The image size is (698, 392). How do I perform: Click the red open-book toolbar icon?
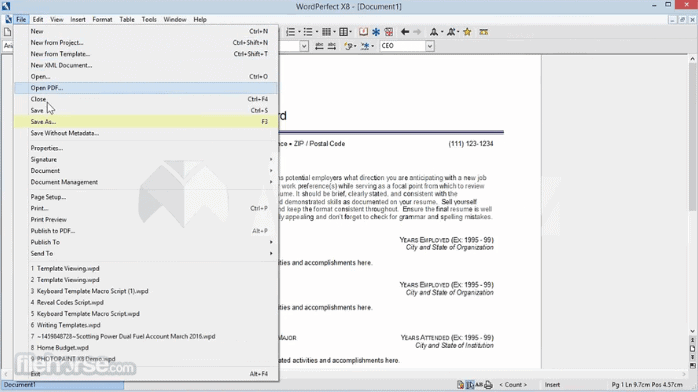tap(363, 32)
